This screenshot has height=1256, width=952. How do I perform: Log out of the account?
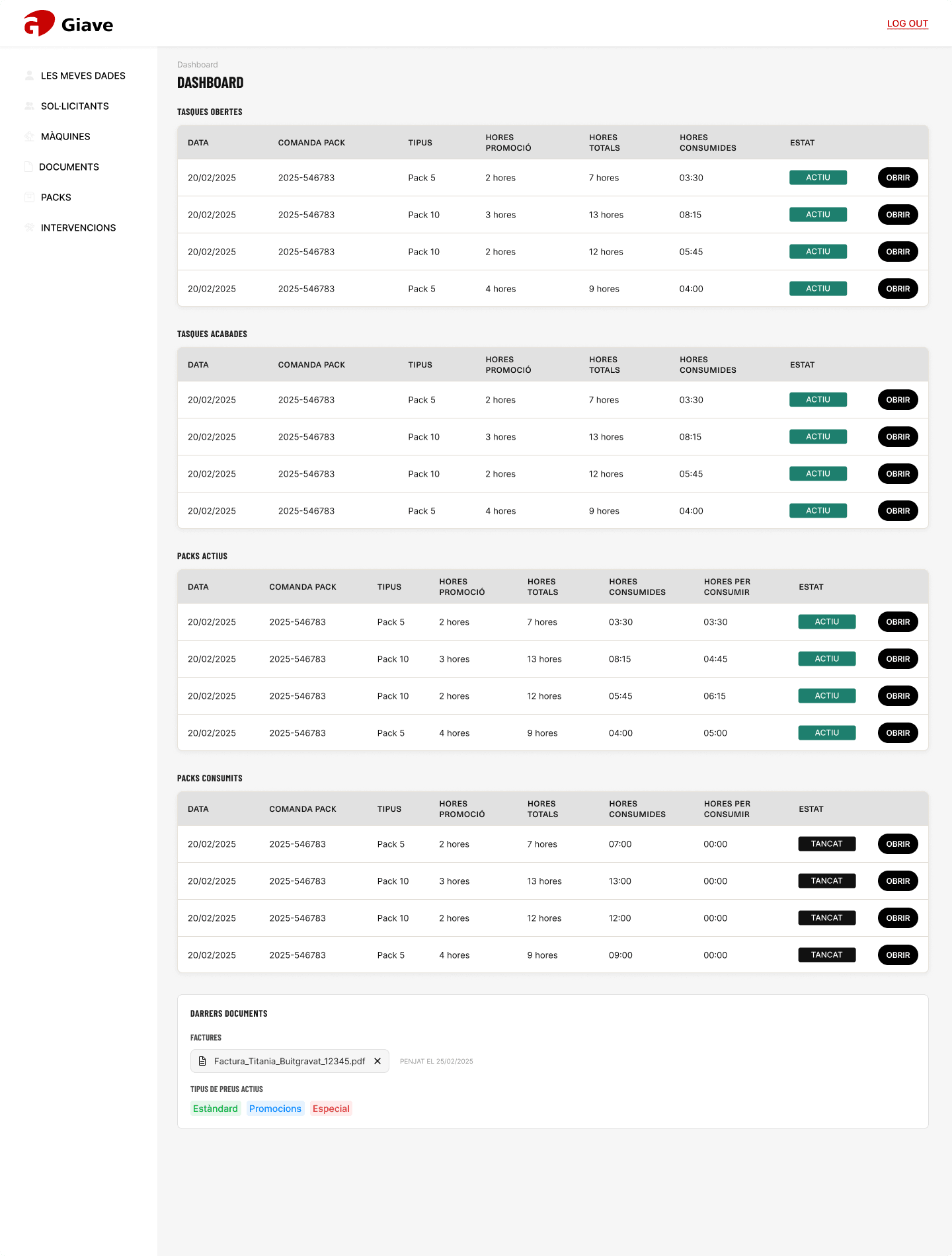pos(908,23)
